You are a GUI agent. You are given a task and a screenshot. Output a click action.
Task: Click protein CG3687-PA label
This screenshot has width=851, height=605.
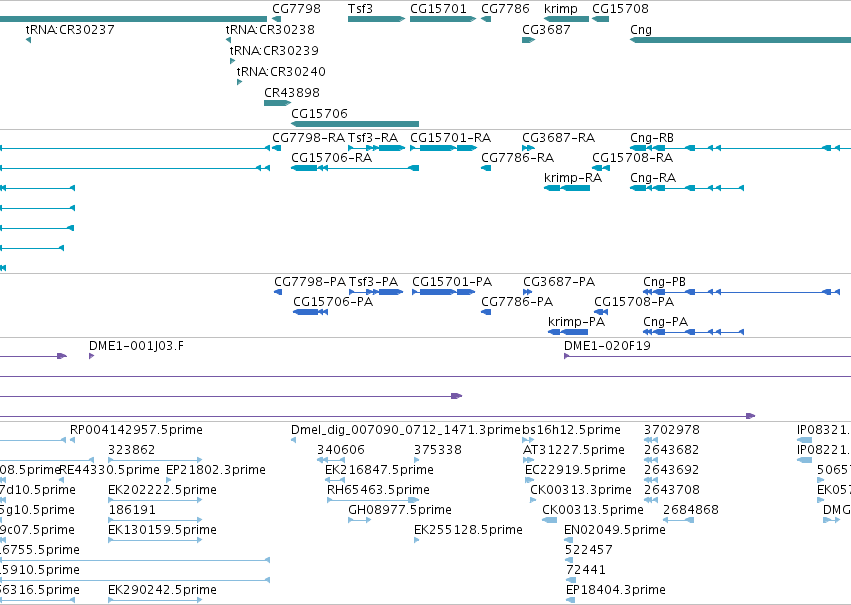click(x=559, y=282)
